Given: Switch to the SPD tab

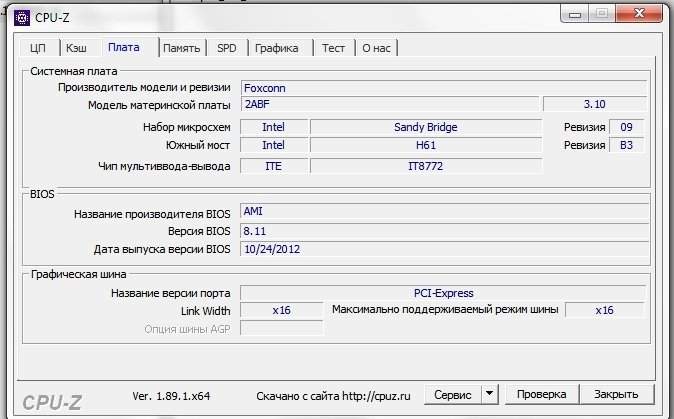Looking at the screenshot, I should [x=227, y=48].
